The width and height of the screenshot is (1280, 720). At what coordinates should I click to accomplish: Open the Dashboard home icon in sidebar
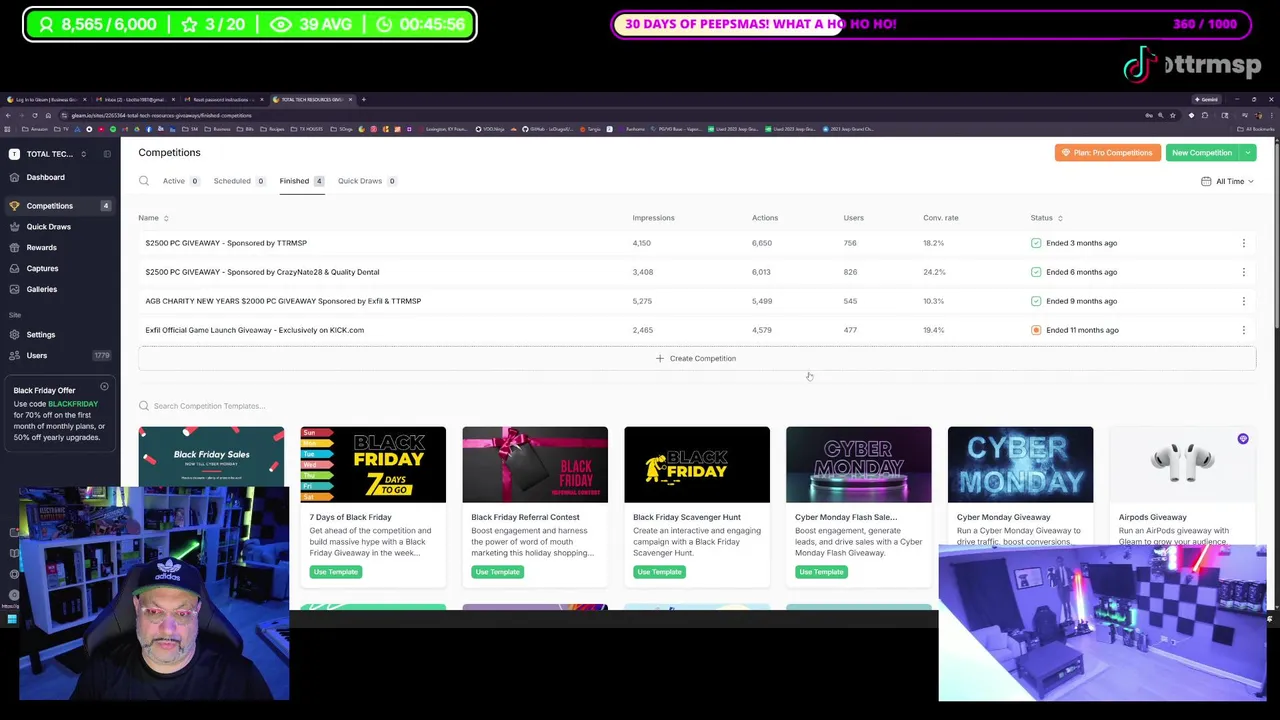(14, 177)
